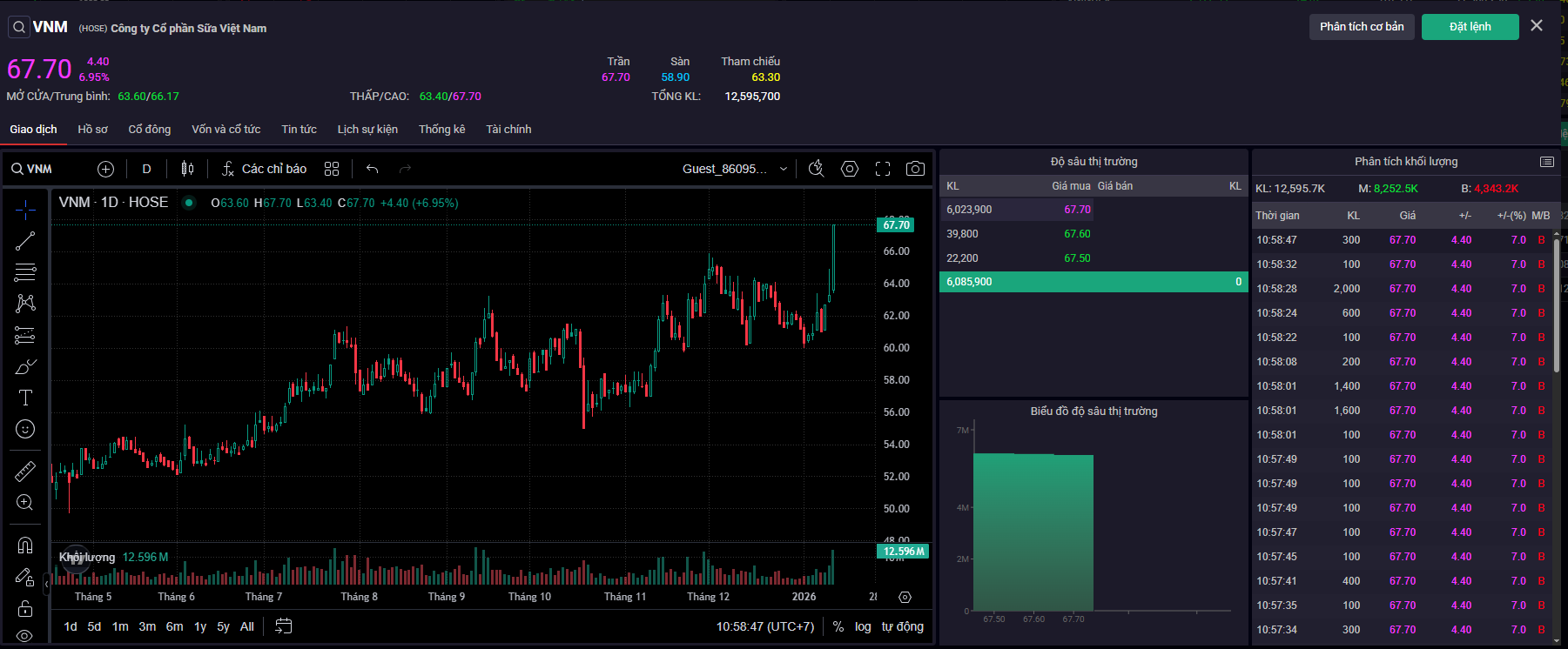Take a chart snapshot with camera icon

pos(915,169)
